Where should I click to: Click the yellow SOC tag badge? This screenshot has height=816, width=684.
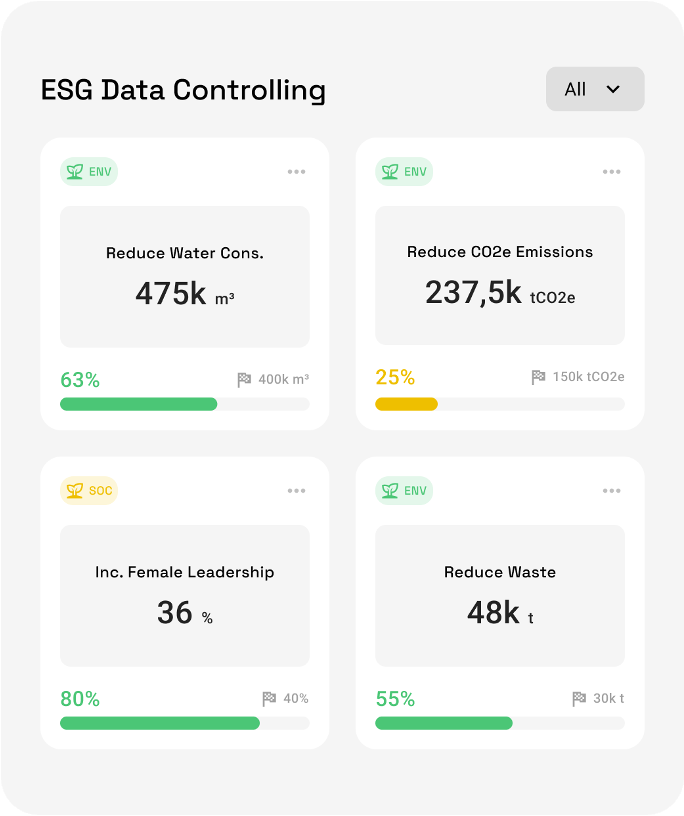pos(89,491)
